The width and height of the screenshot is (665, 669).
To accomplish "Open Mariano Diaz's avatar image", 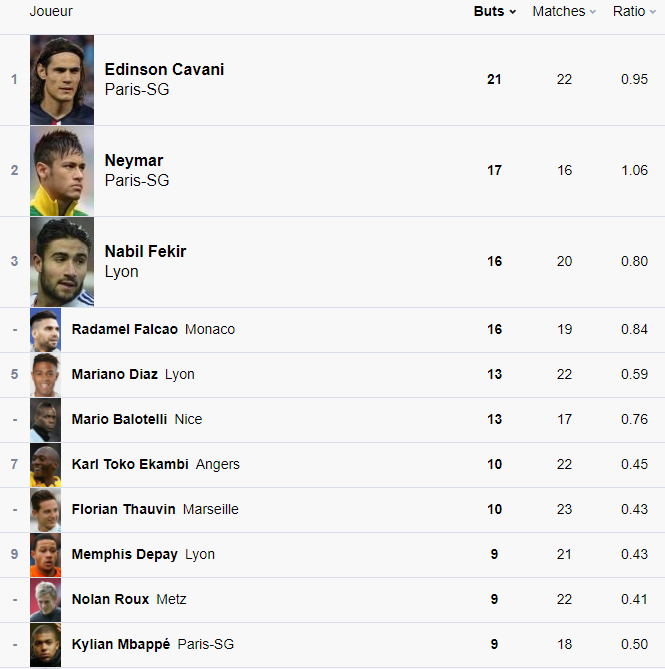I will 45,375.
